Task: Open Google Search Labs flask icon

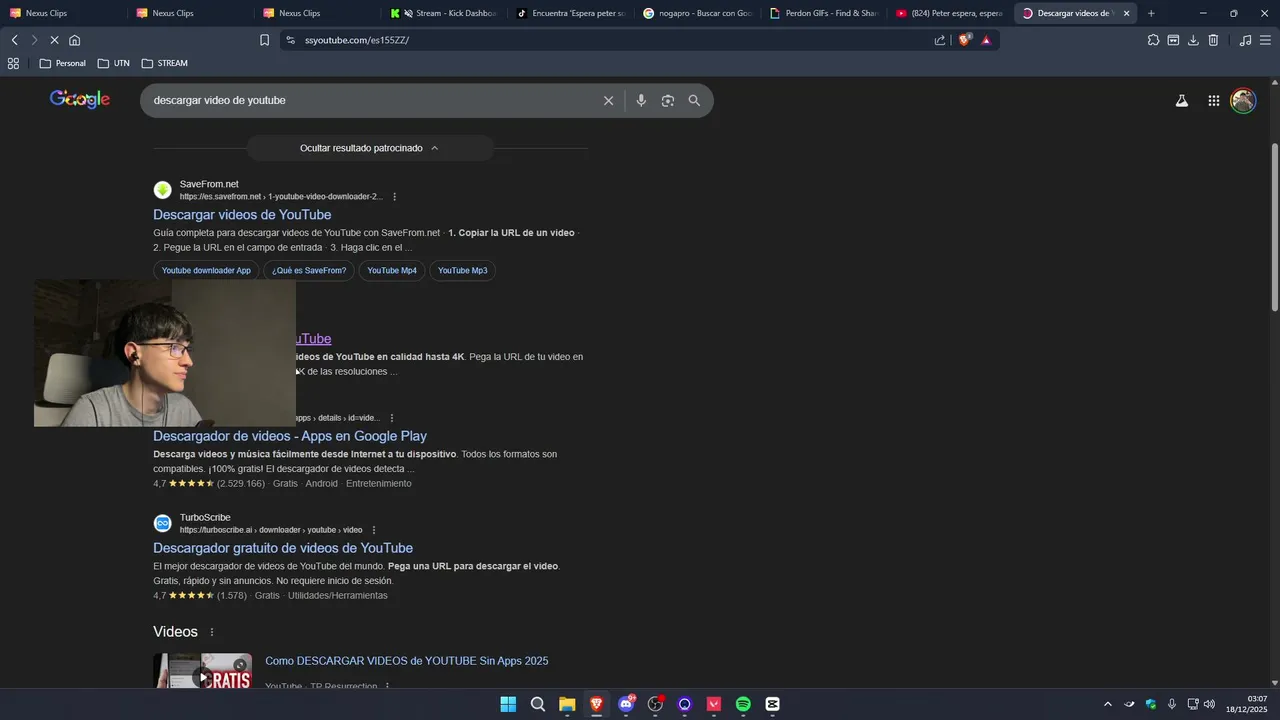Action: (1182, 100)
